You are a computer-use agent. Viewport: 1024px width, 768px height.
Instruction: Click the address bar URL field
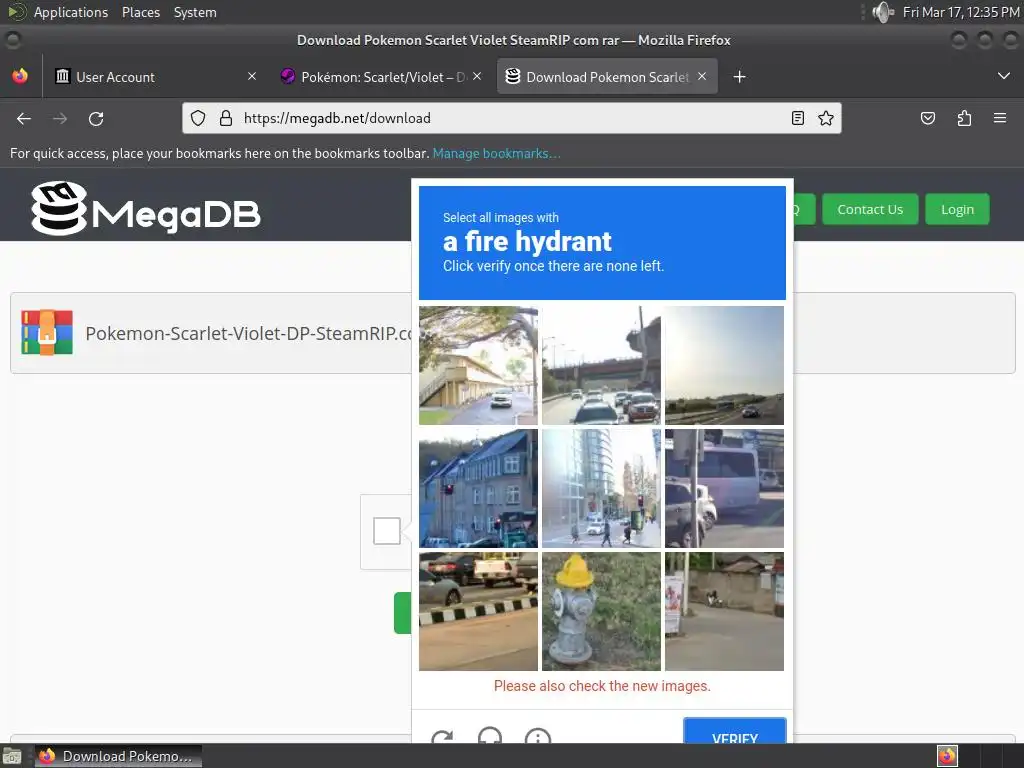tap(511, 118)
